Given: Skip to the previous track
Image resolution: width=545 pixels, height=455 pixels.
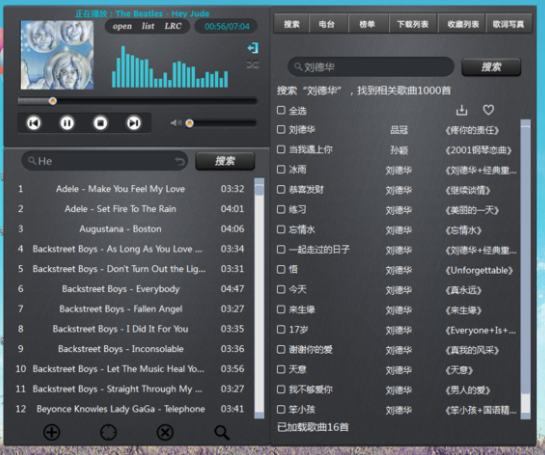Looking at the screenshot, I should (x=34, y=123).
